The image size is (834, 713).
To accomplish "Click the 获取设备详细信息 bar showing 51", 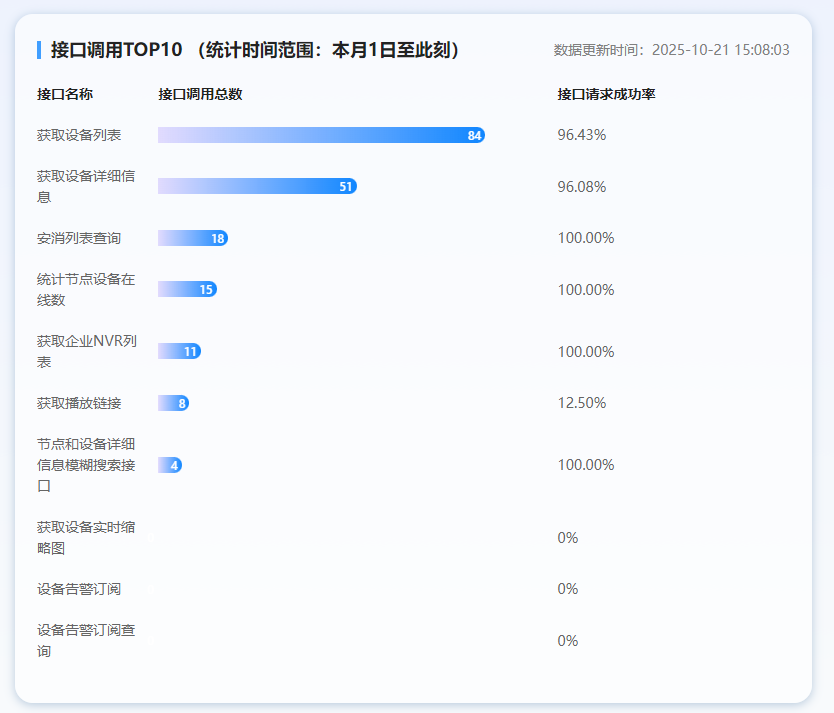I will point(257,186).
